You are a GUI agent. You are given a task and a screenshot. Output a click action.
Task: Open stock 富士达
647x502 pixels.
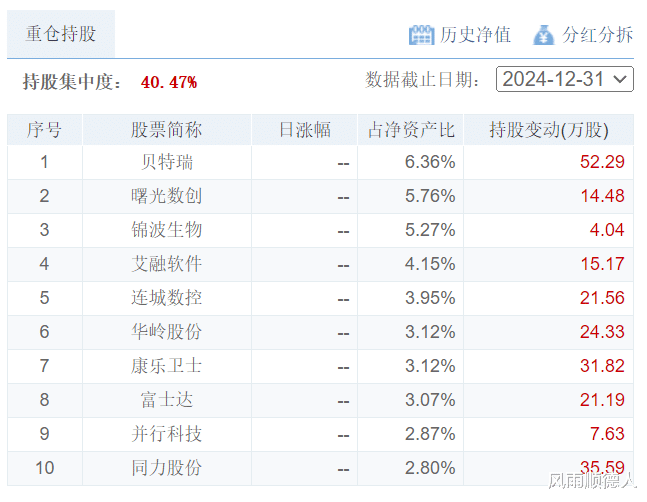167,400
